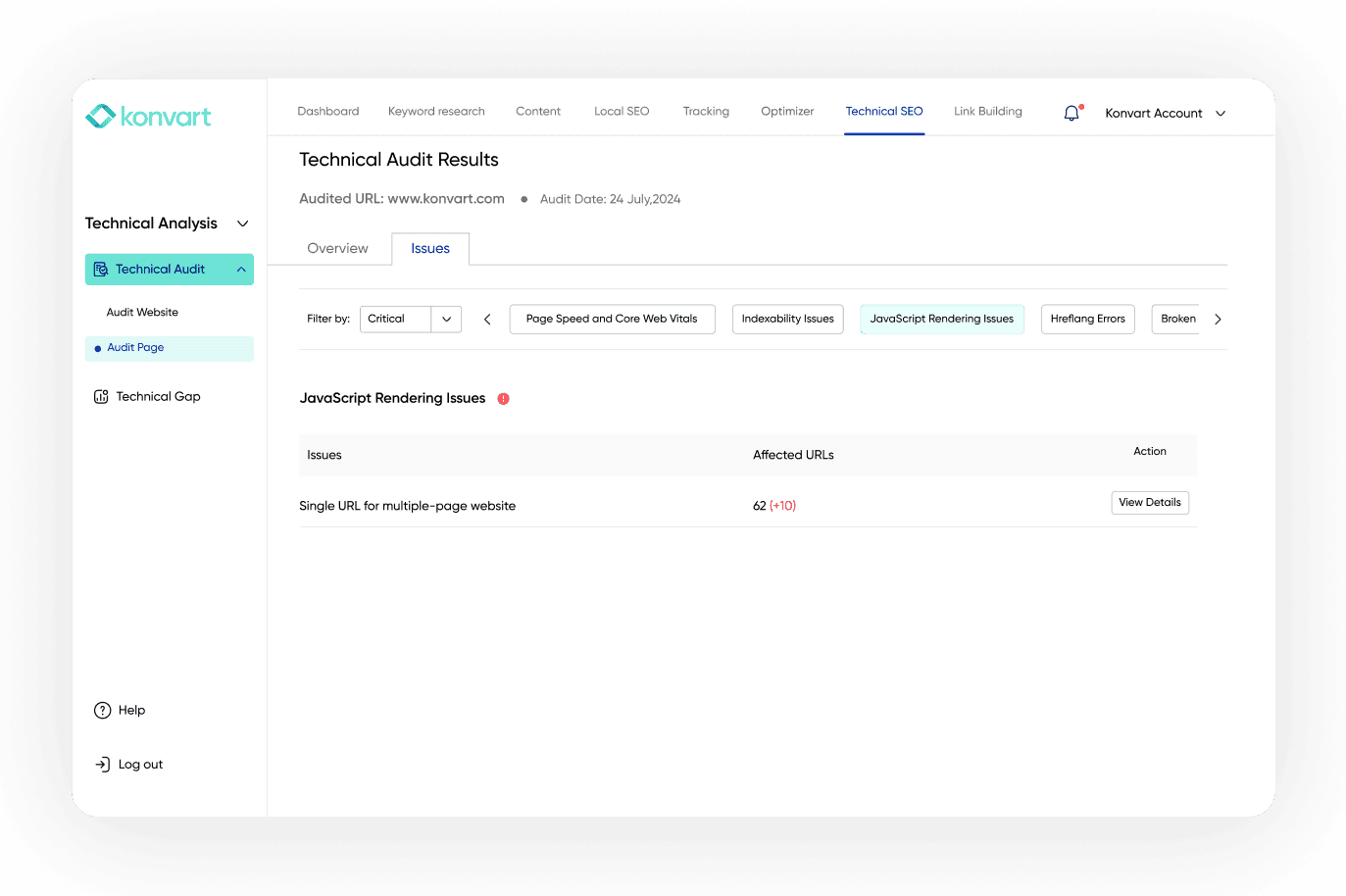Switch to the Overview tab
The image size is (1346, 896).
coord(337,249)
